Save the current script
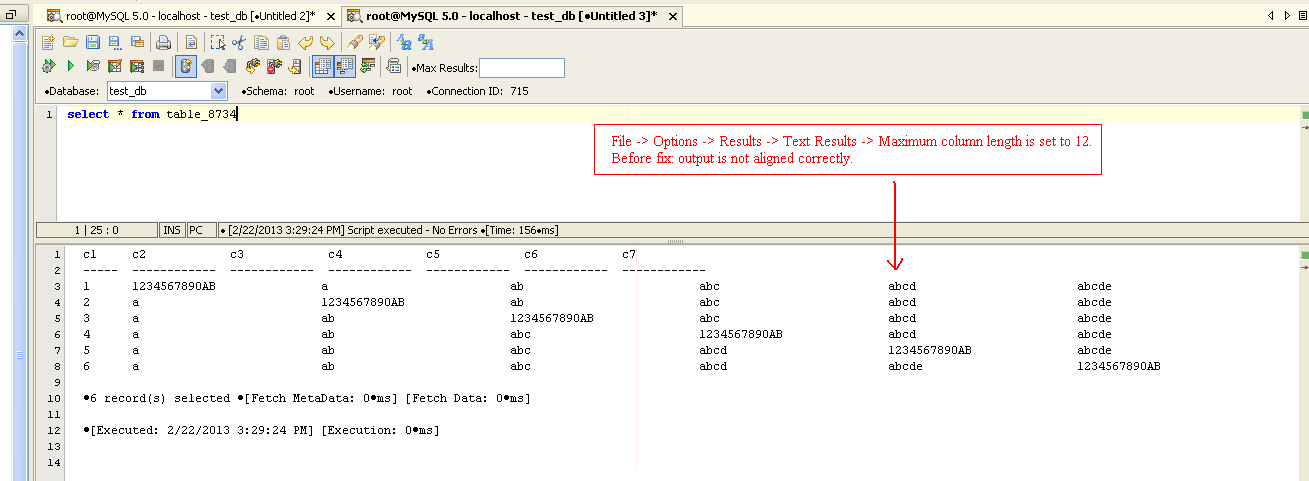This screenshot has width=1309, height=481. (92, 42)
